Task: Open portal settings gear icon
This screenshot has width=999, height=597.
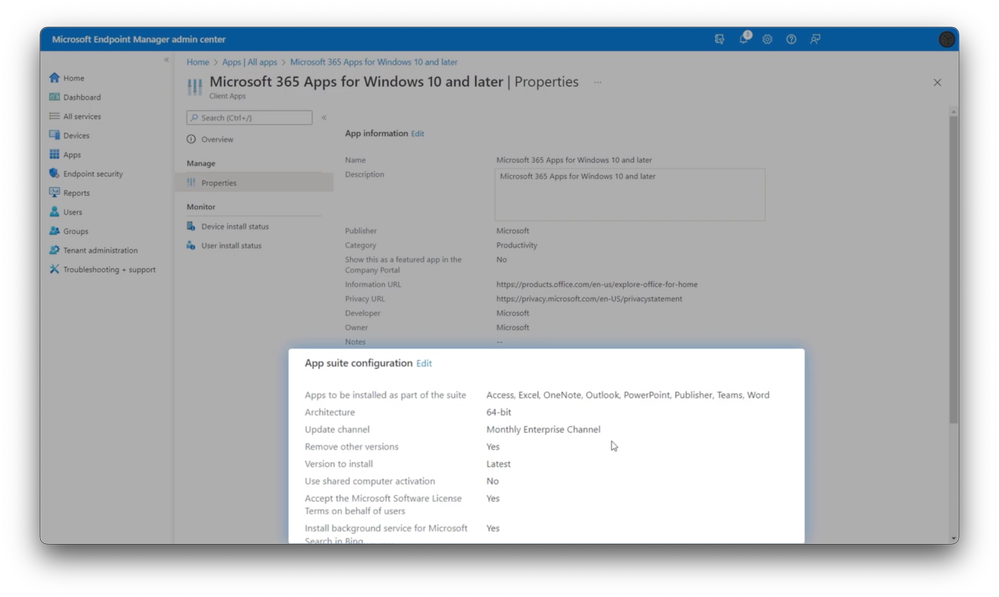Action: click(767, 39)
